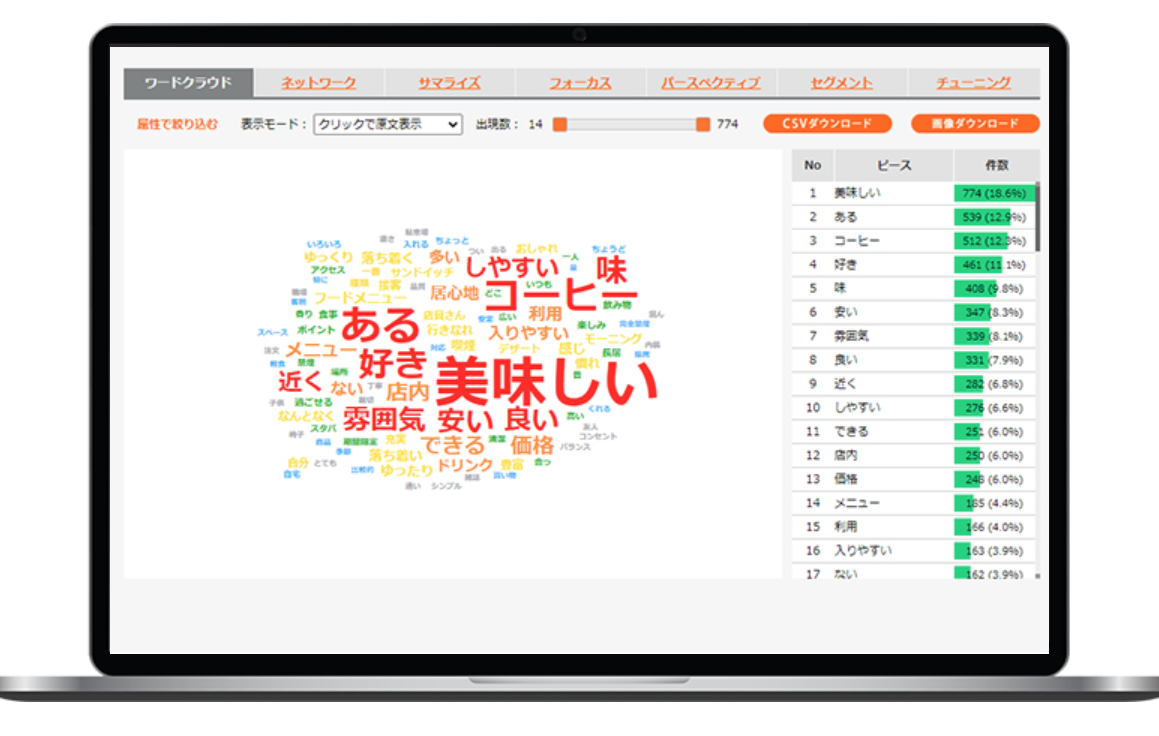Screen dimensions: 1159x736
Task: Go to the パースペクティブ tab
Action: [x=710, y=83]
